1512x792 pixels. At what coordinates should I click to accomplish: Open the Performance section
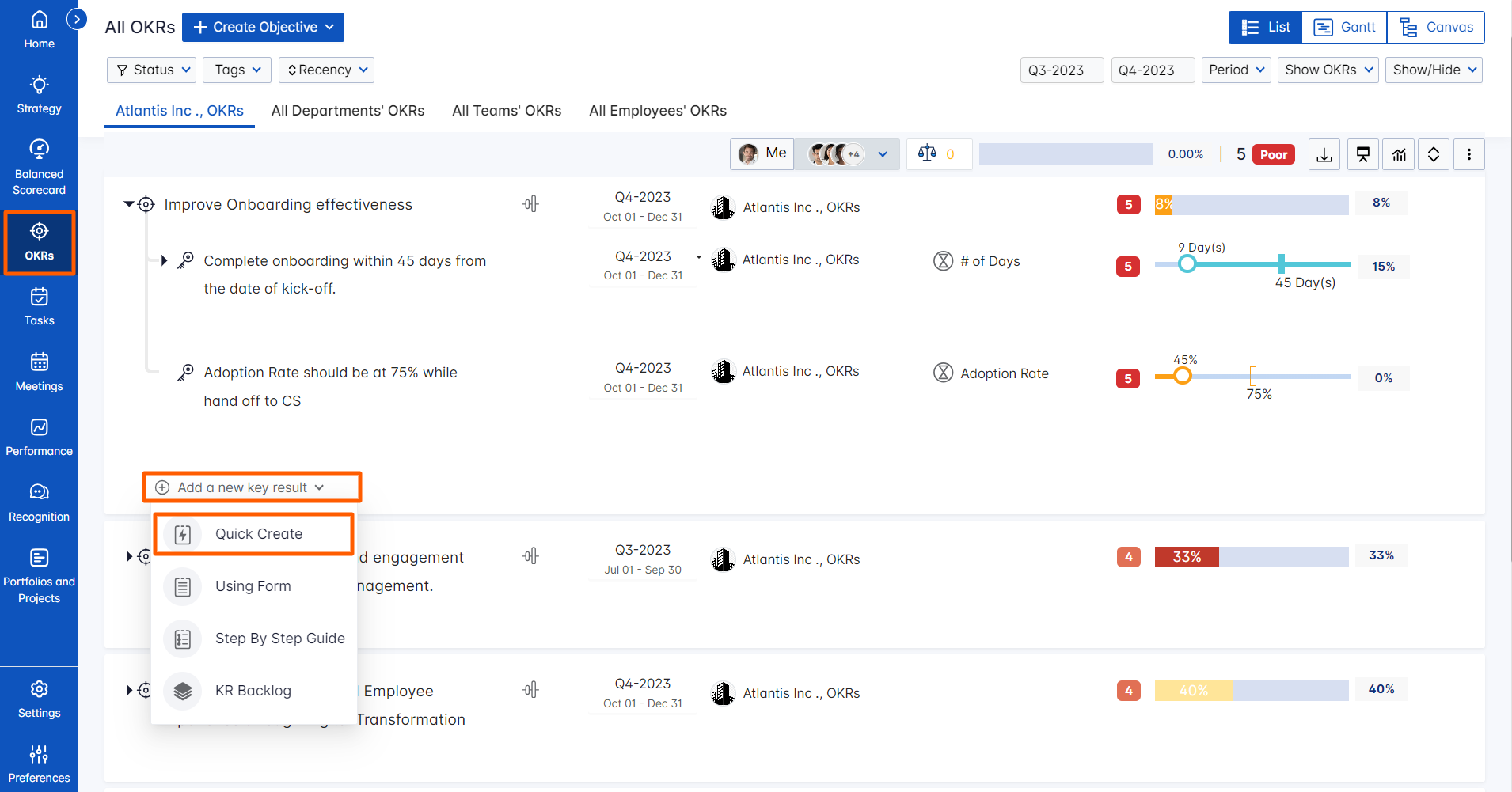[x=39, y=437]
